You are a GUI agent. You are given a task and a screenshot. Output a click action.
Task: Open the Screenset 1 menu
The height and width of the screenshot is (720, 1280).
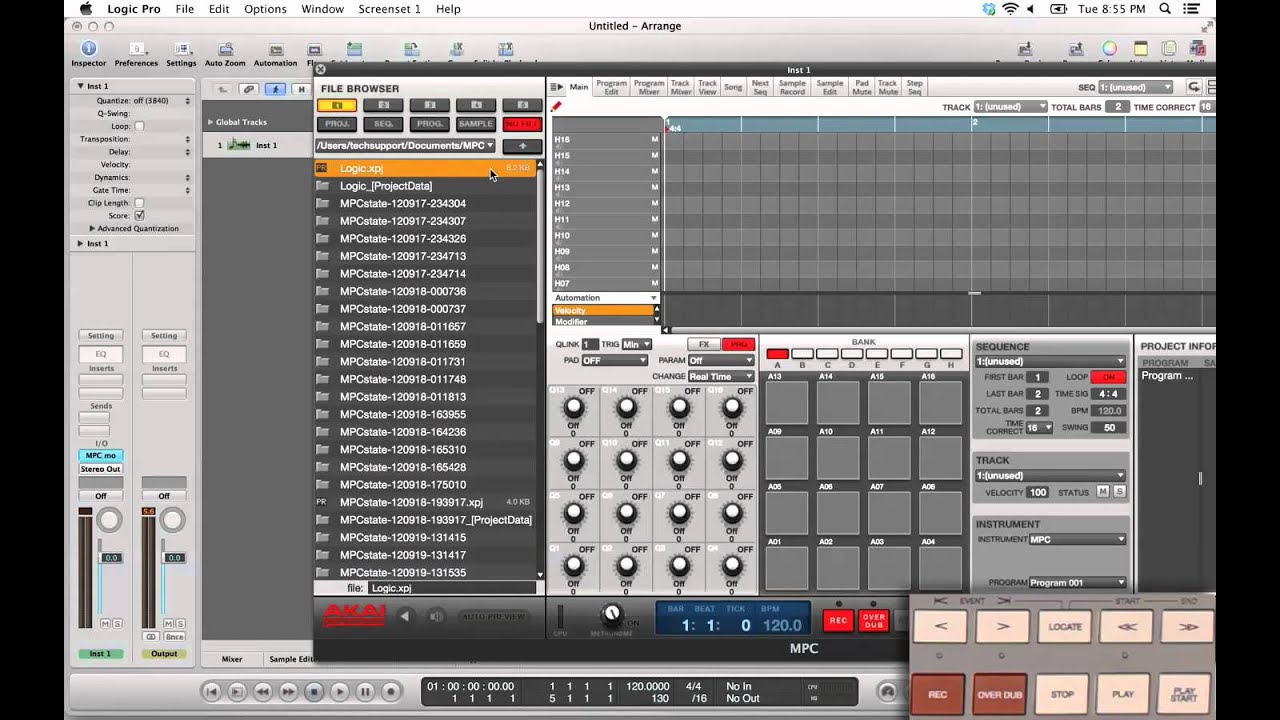click(389, 9)
